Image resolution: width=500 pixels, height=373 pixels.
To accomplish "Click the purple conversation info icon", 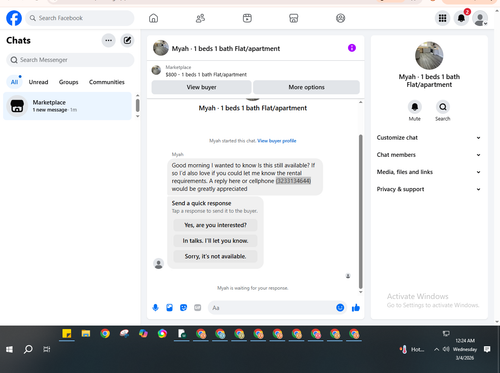I will pos(352,48).
